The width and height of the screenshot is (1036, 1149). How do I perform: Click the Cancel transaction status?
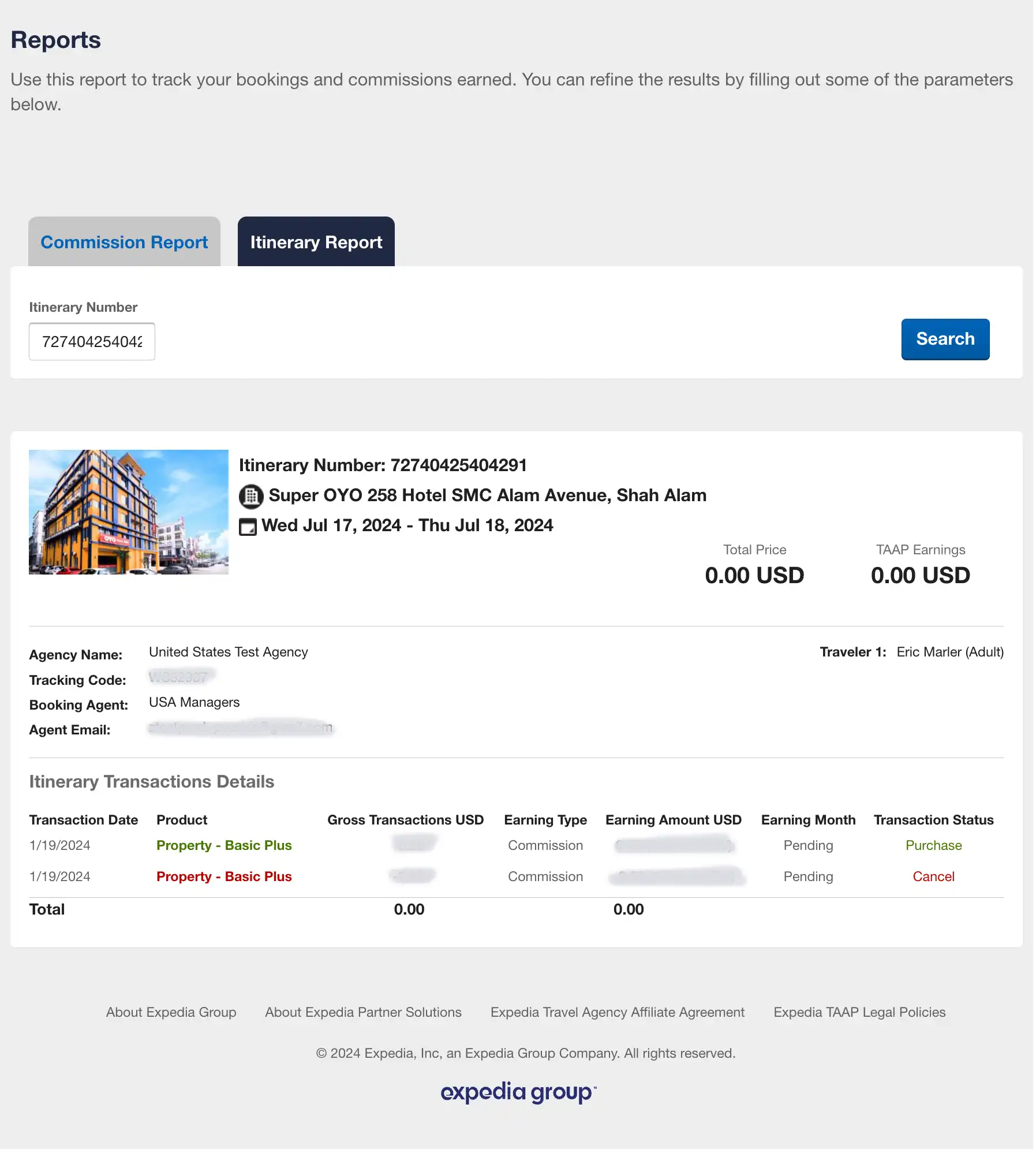[x=933, y=876]
